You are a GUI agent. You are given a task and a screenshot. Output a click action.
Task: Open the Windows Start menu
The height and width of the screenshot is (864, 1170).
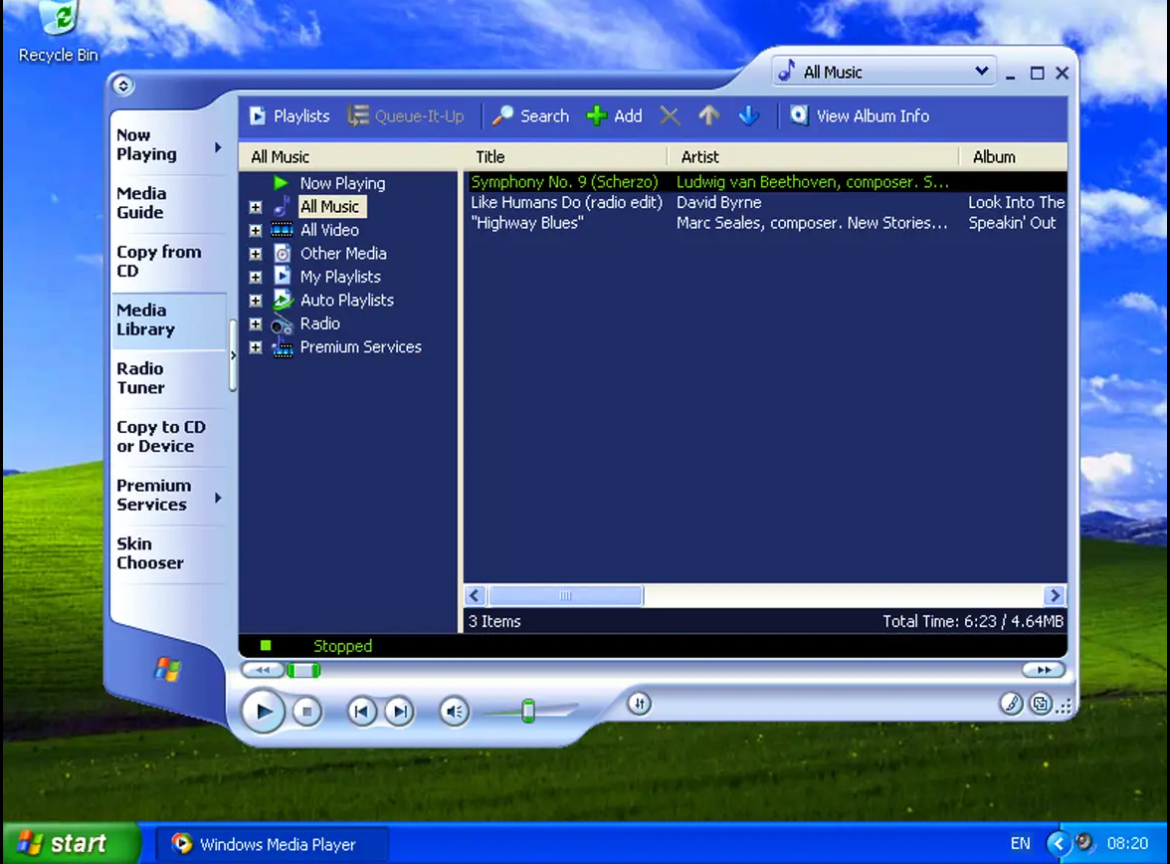click(x=71, y=844)
